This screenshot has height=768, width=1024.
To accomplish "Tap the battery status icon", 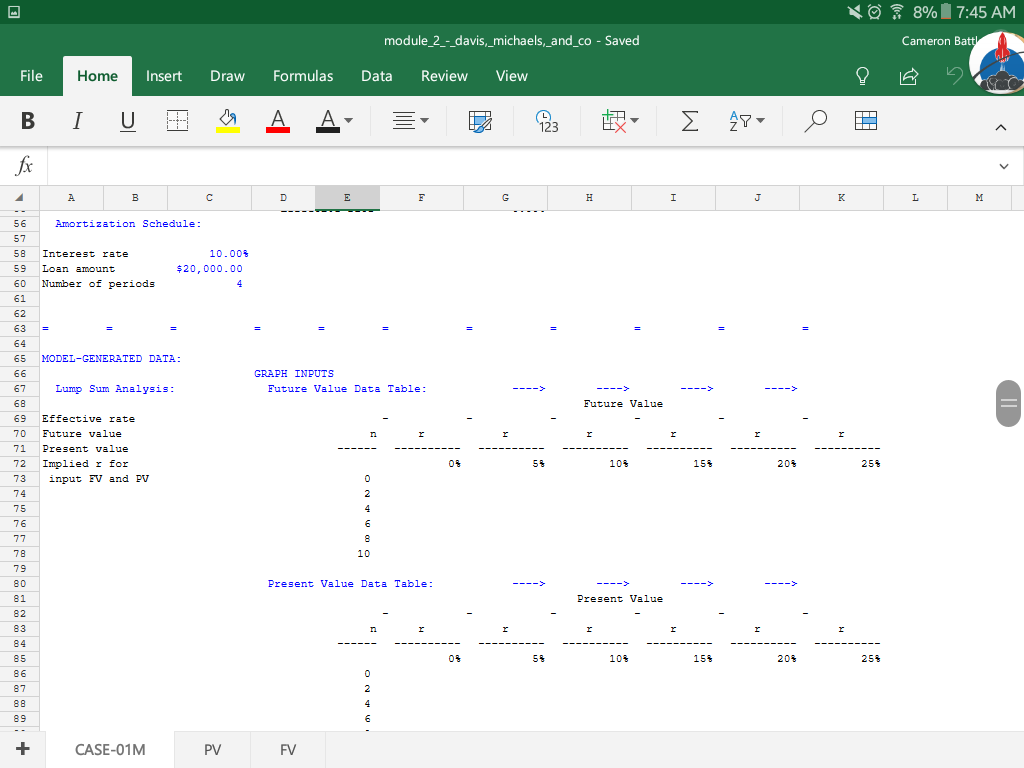I will [x=946, y=12].
